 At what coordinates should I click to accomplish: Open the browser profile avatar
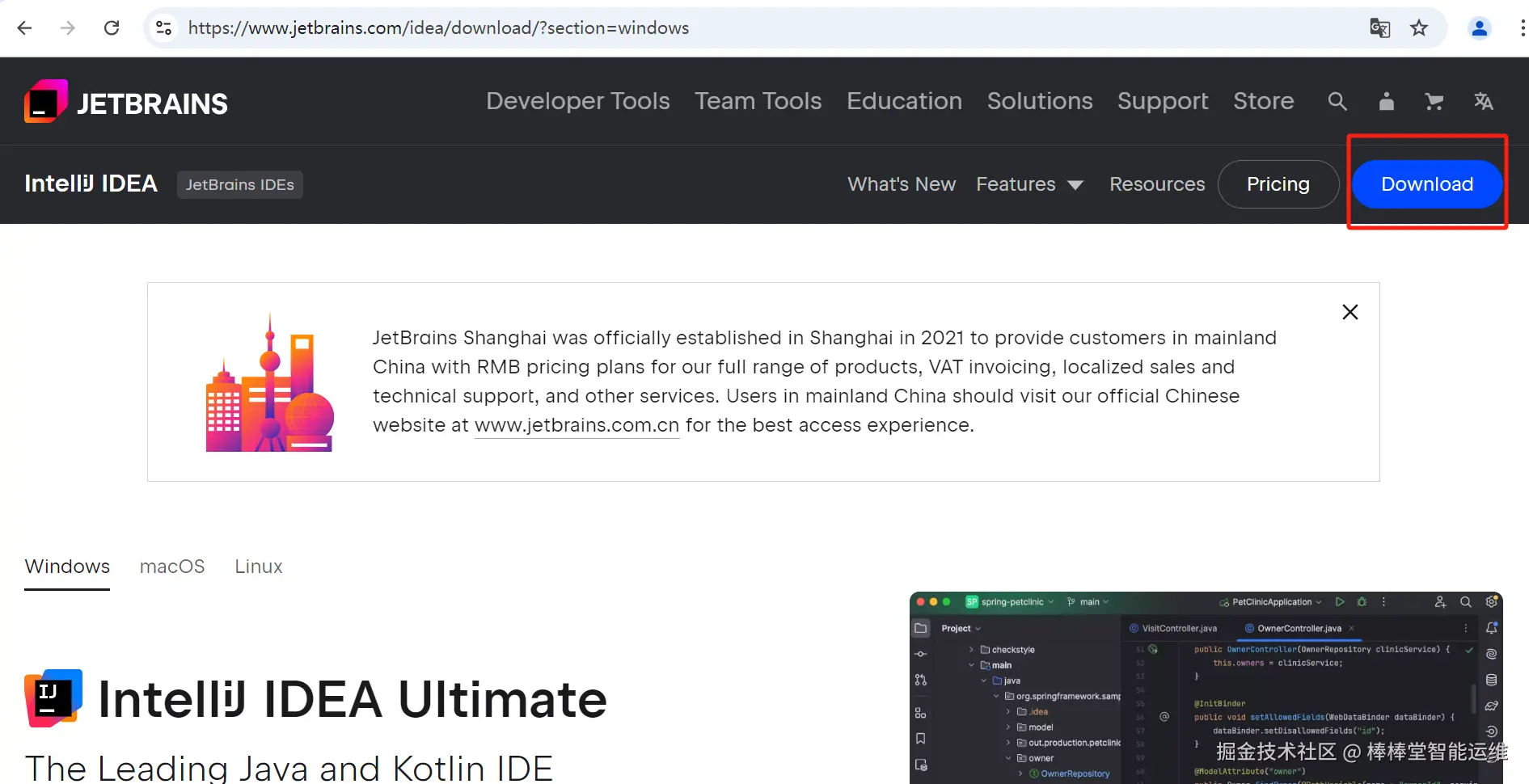click(x=1480, y=28)
